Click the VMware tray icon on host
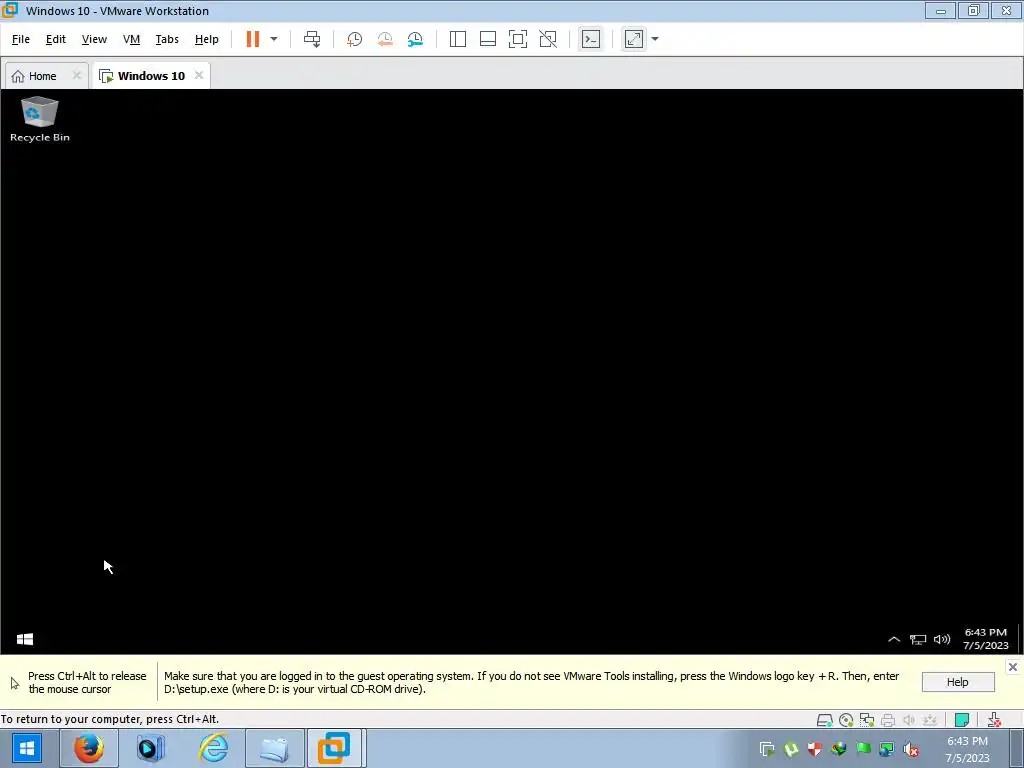This screenshot has height=768, width=1024. pos(767,749)
